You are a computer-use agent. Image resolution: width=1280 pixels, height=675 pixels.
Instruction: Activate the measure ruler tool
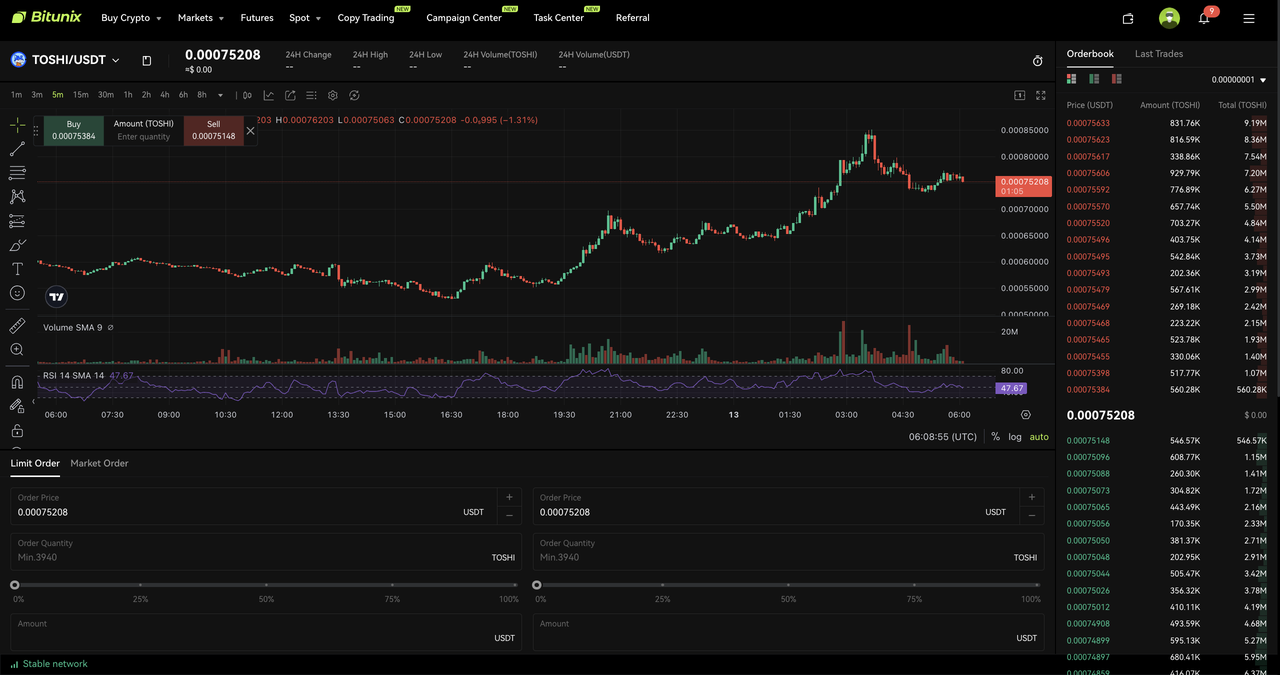pyautogui.click(x=16, y=325)
